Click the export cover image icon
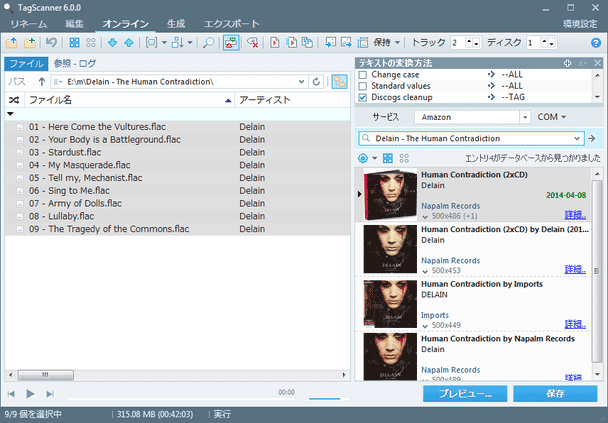Viewport: 608px width, 423px height. pyautogui.click(x=346, y=43)
